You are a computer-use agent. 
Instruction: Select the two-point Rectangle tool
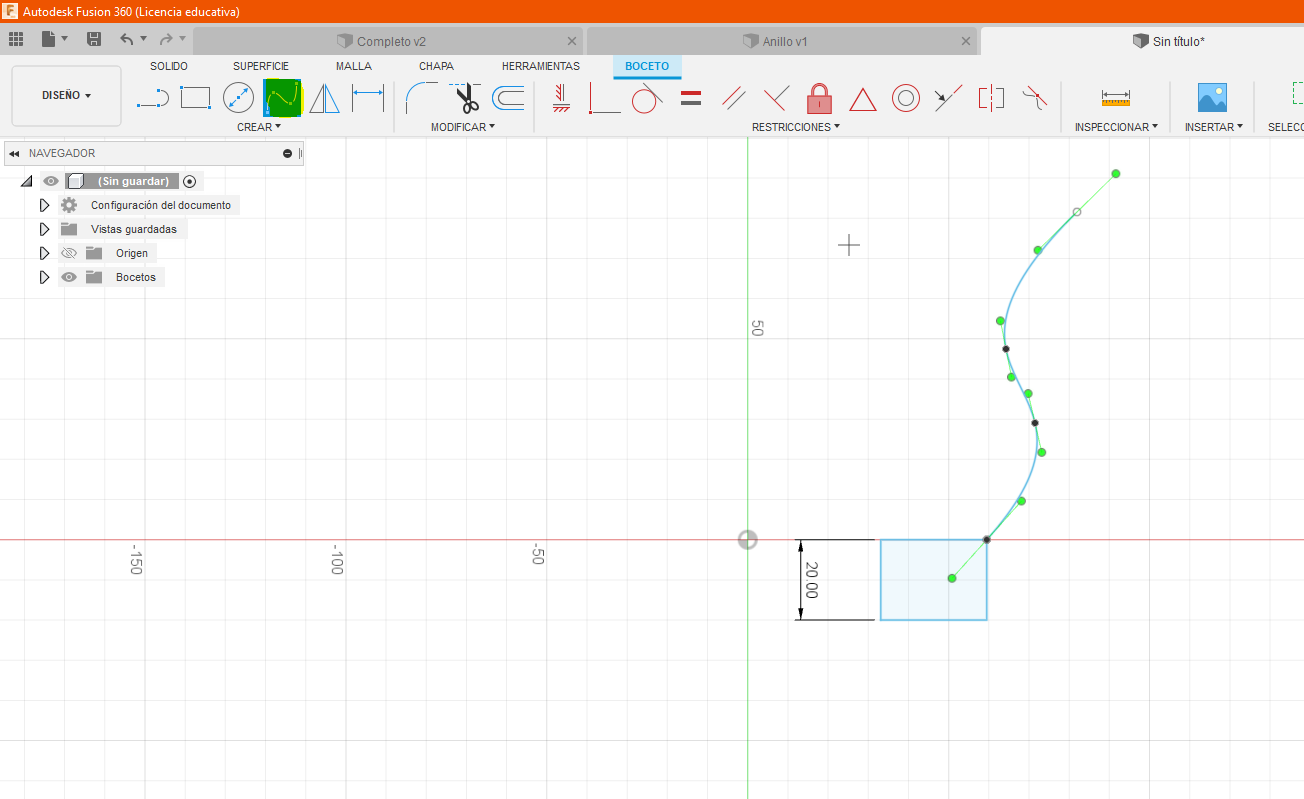pos(195,98)
